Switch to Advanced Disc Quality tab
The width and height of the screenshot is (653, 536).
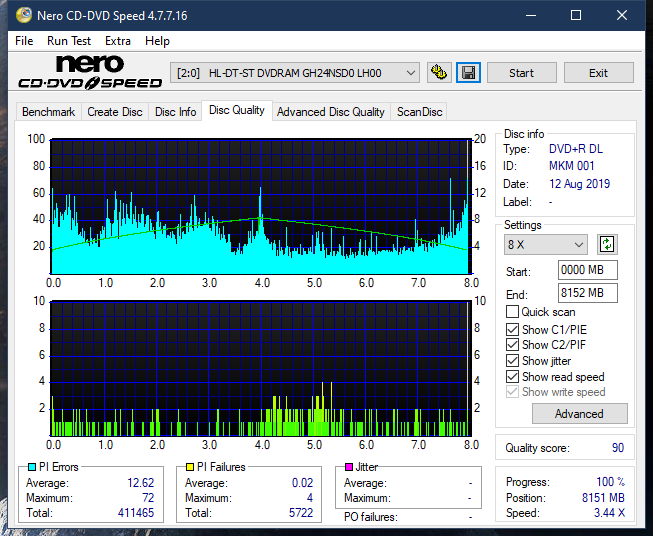(331, 112)
